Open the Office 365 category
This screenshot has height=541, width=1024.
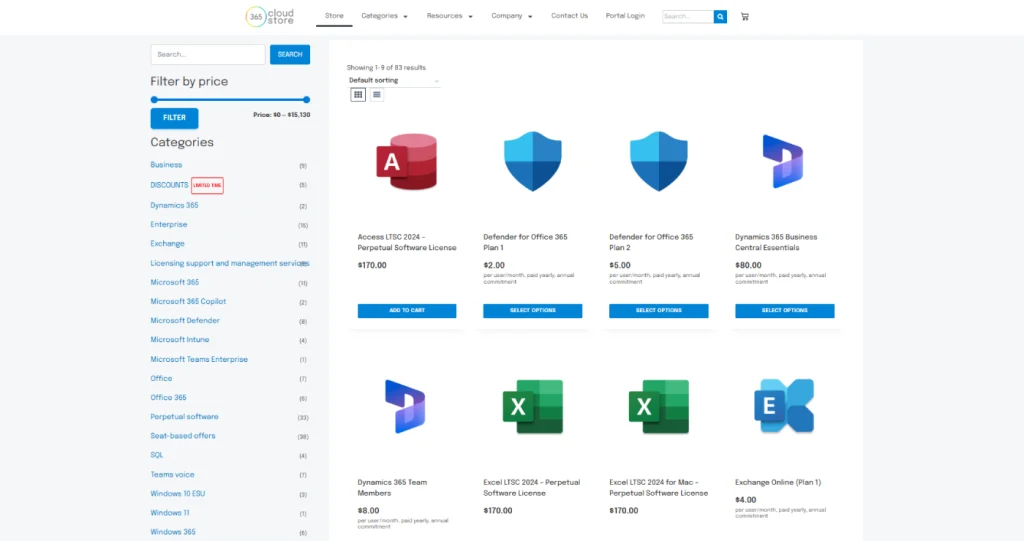pyautogui.click(x=168, y=398)
